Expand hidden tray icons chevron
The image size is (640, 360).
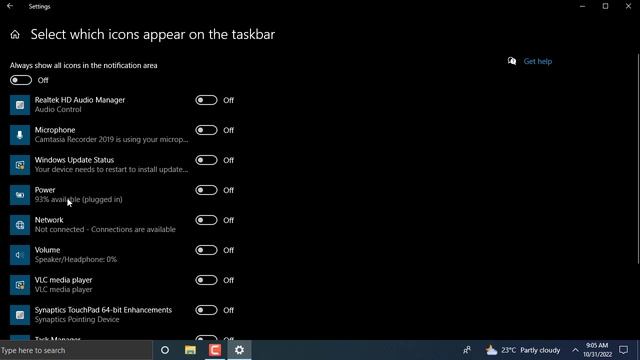pyautogui.click(x=575, y=350)
